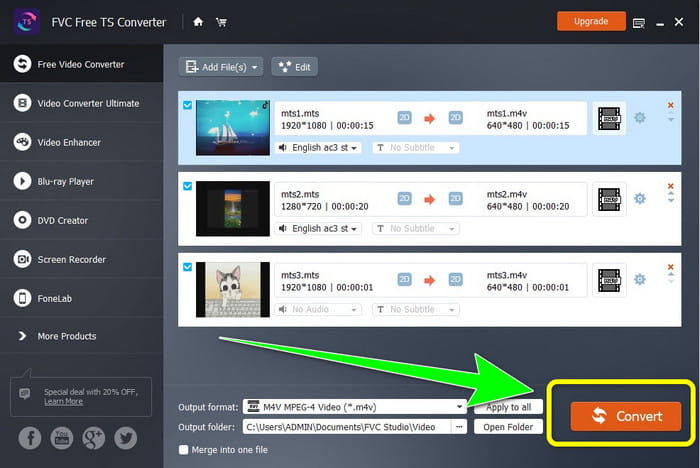This screenshot has width=700, height=468.
Task: Open output format profile for mts3.m4v
Action: pyautogui.click(x=609, y=280)
